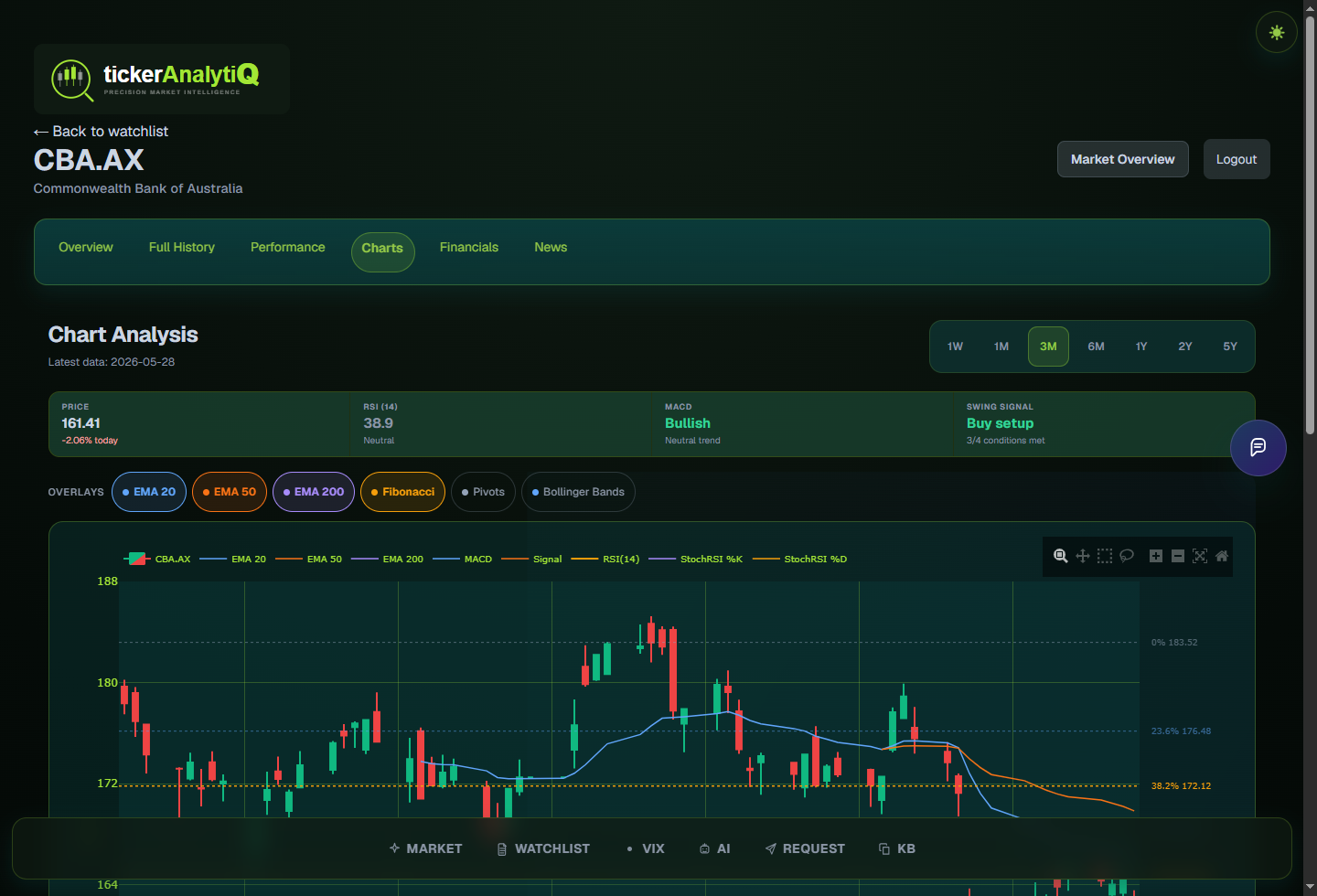Set chart range to 2Y
1317x896 pixels.
1185,347
